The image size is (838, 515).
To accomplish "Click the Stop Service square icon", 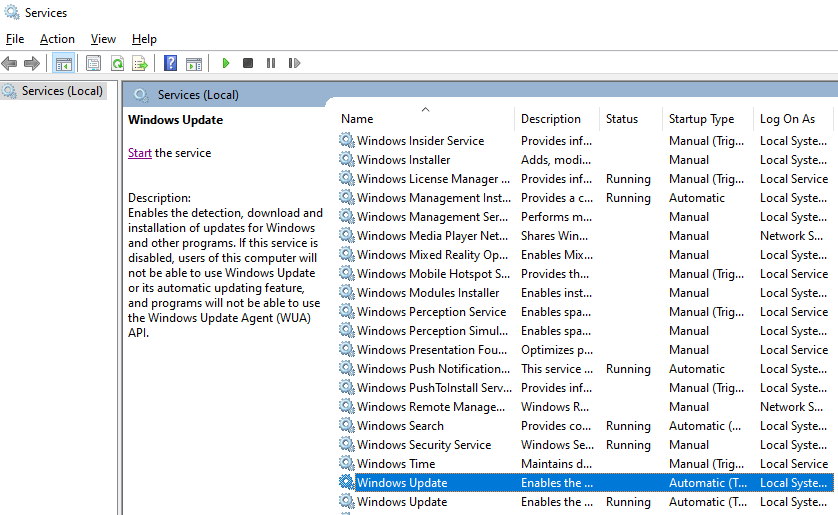I will pyautogui.click(x=248, y=63).
